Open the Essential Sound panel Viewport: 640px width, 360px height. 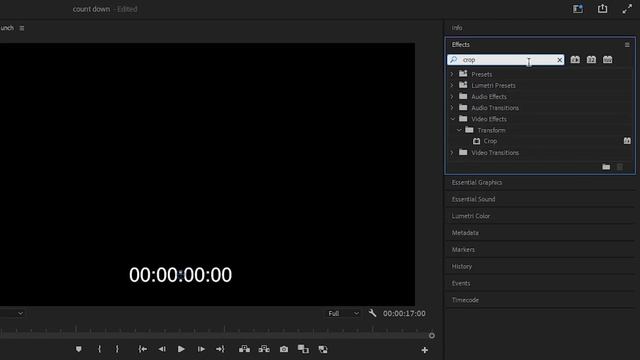click(x=473, y=199)
